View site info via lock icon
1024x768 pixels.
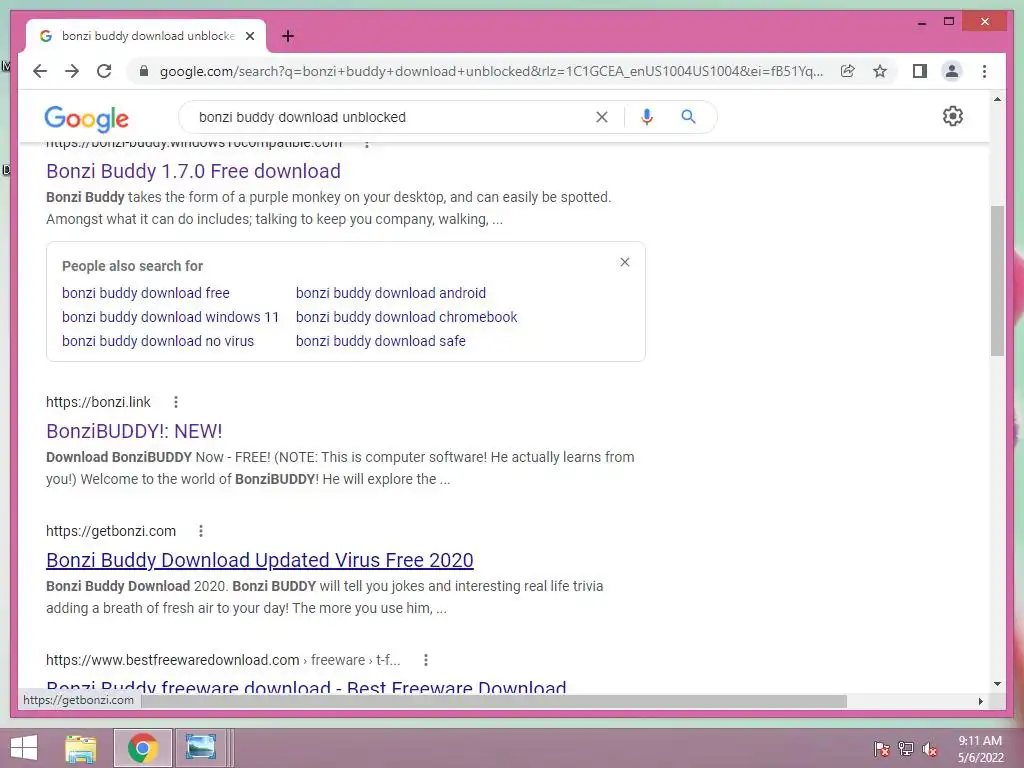coord(144,71)
